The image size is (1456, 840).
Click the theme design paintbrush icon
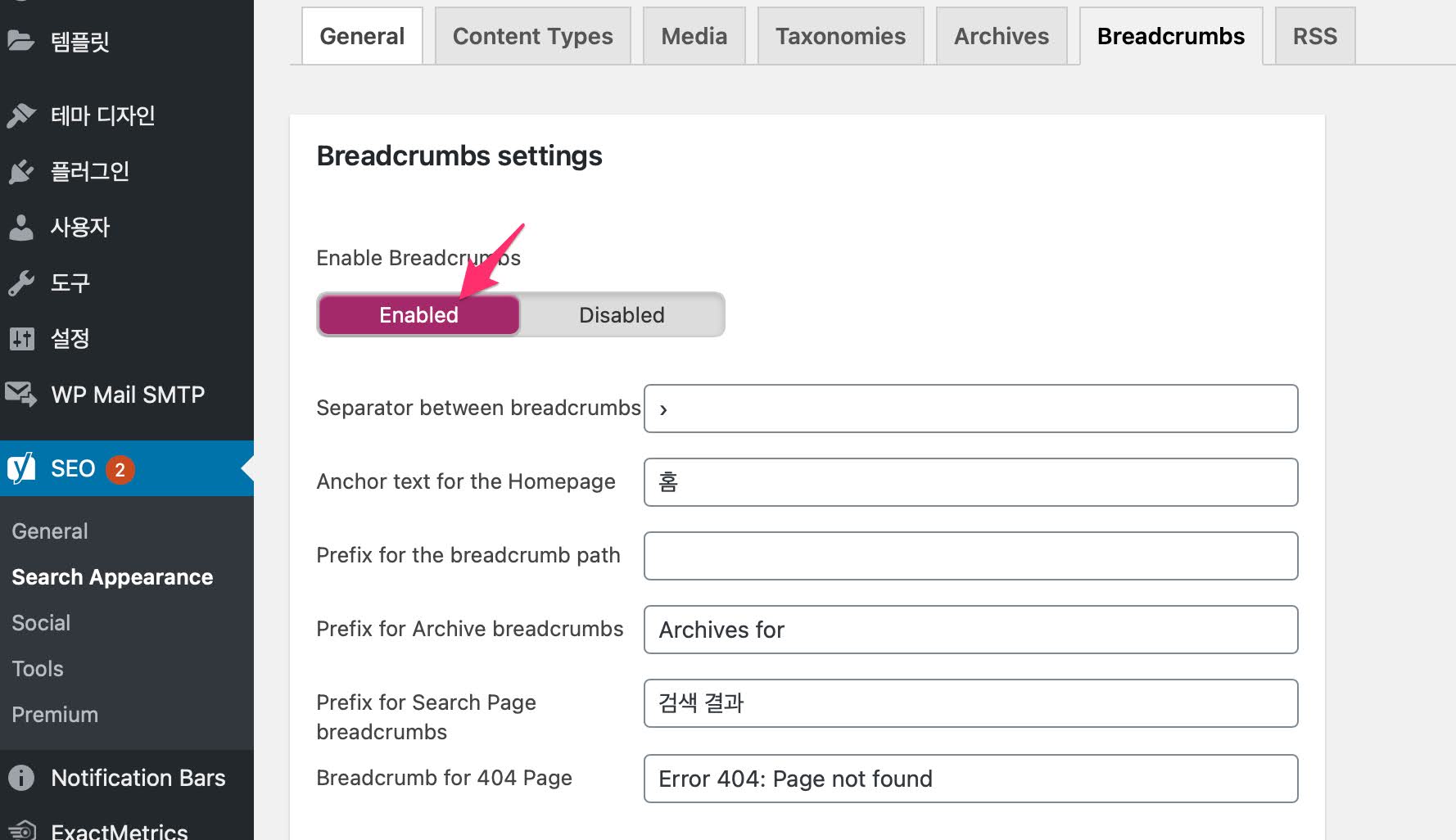[21, 115]
